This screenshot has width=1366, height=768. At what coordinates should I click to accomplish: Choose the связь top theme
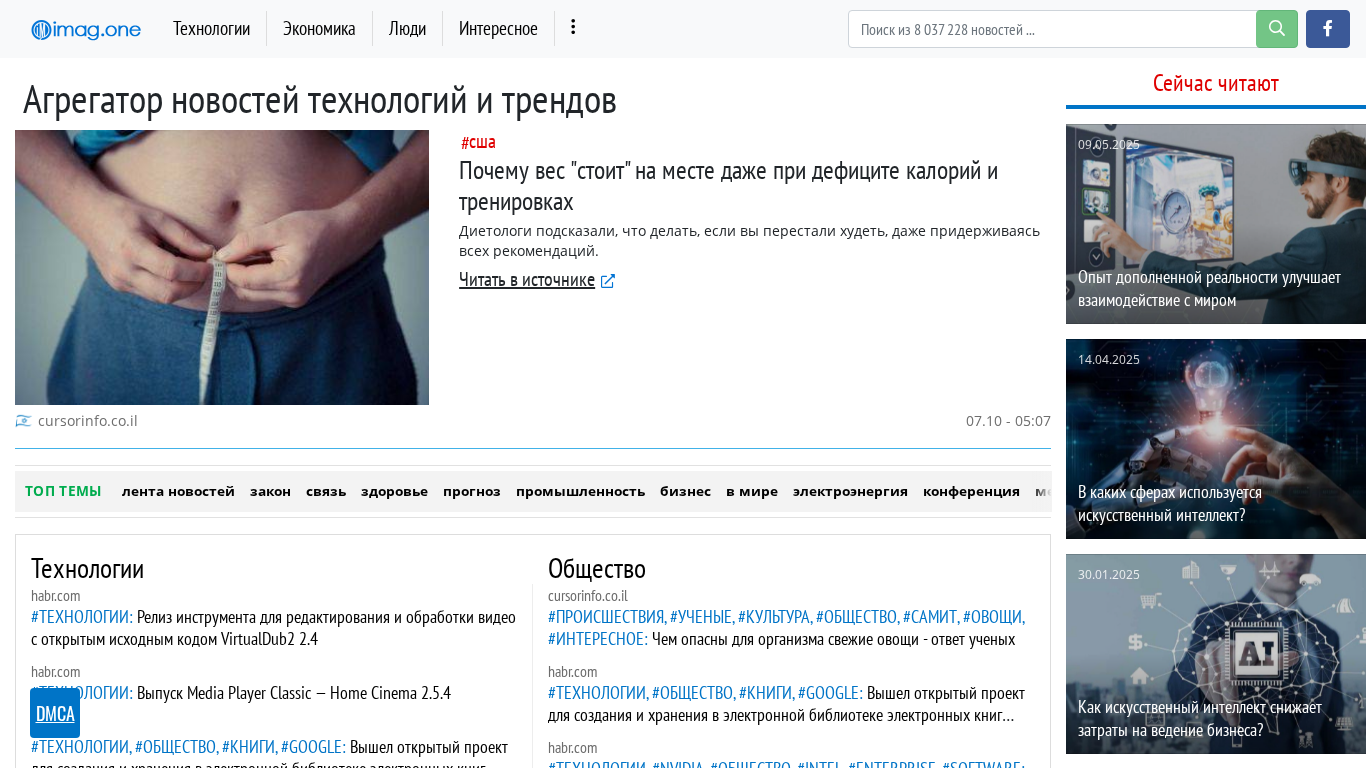(326, 491)
